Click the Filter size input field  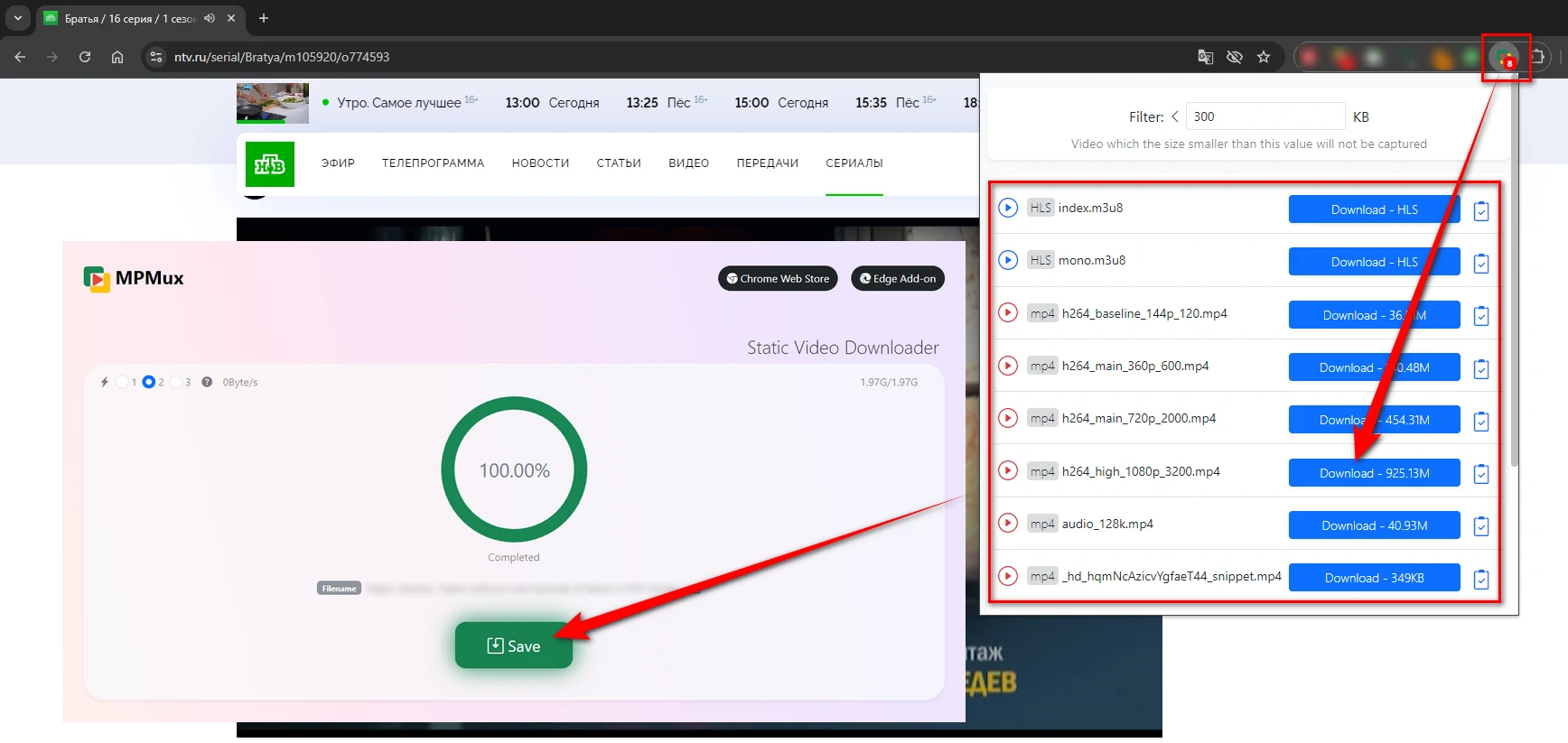click(x=1265, y=116)
